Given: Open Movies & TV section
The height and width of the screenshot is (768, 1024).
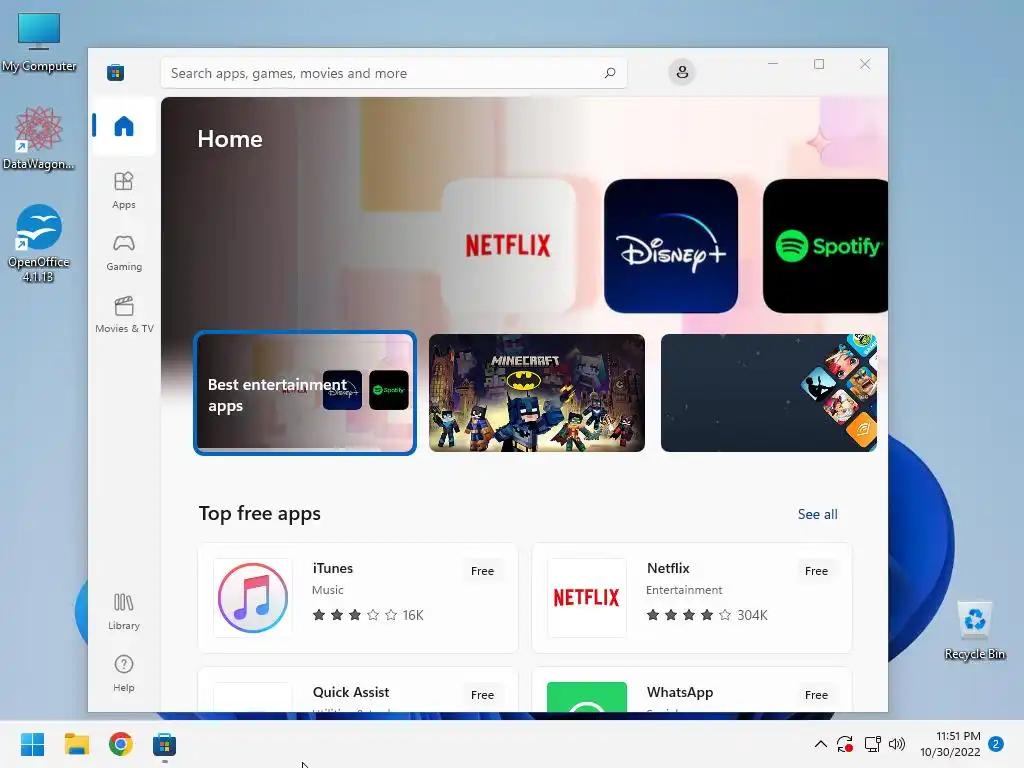Looking at the screenshot, I should (123, 314).
